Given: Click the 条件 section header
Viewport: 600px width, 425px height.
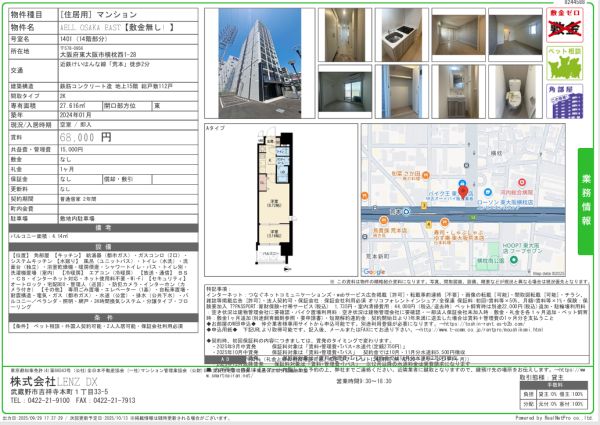Looking at the screenshot, I should (103, 318).
